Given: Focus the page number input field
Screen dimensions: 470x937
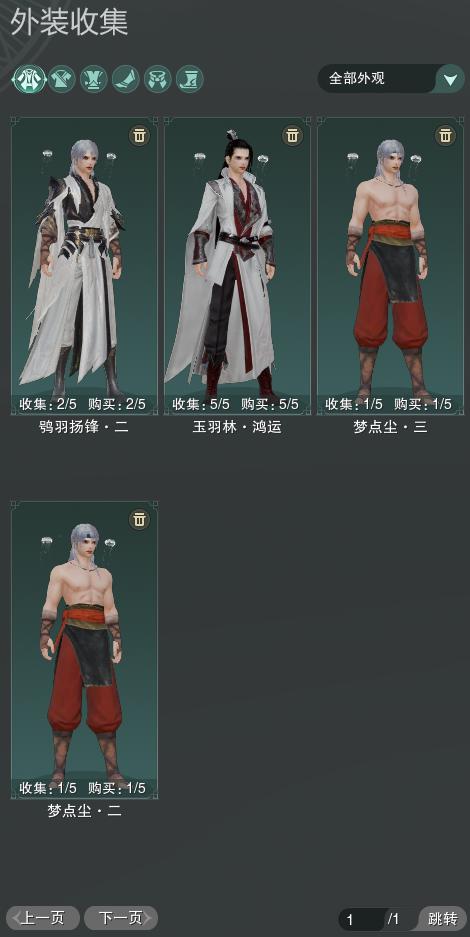Looking at the screenshot, I should pyautogui.click(x=362, y=919).
